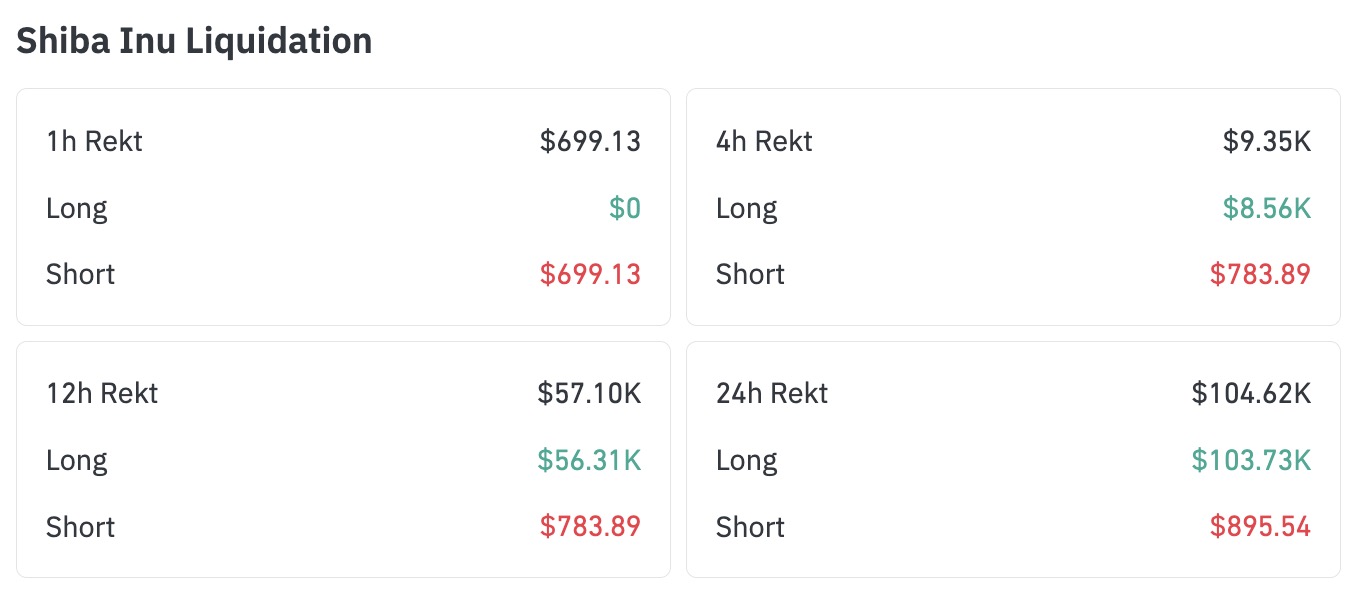Click the 24h Rekt total $104.62K

(x=1251, y=393)
